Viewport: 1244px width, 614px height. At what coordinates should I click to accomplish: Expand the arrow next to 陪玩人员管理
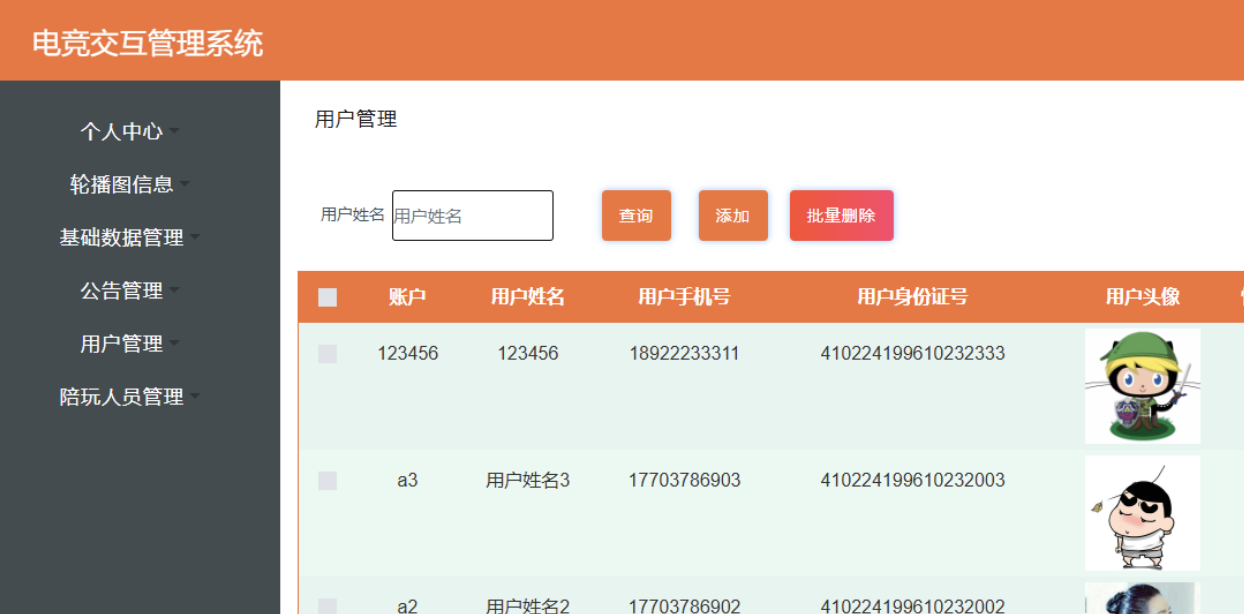195,396
